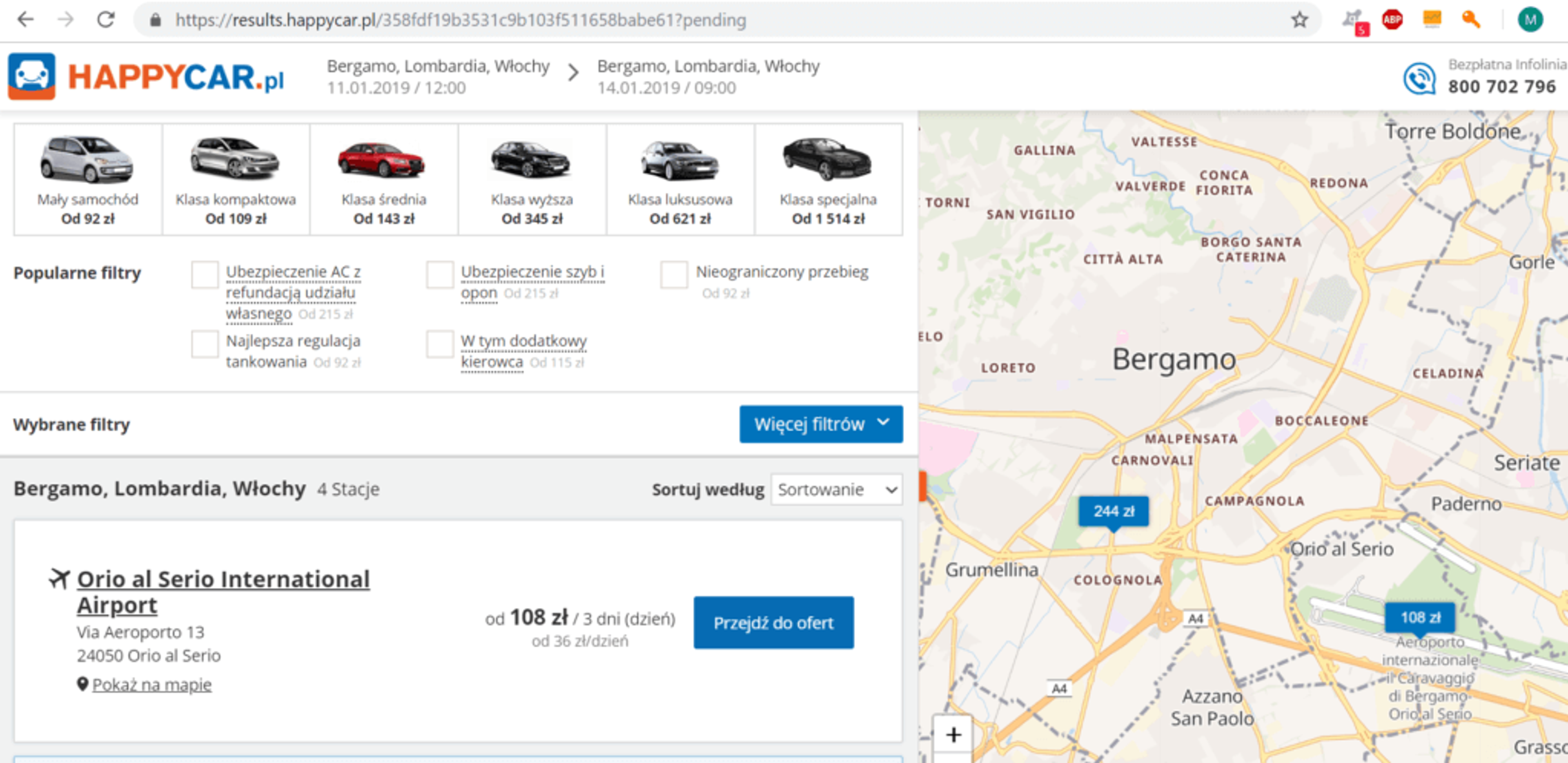
Task: Check Ubezpieczenie szyb i opon filter
Action: pos(439,274)
